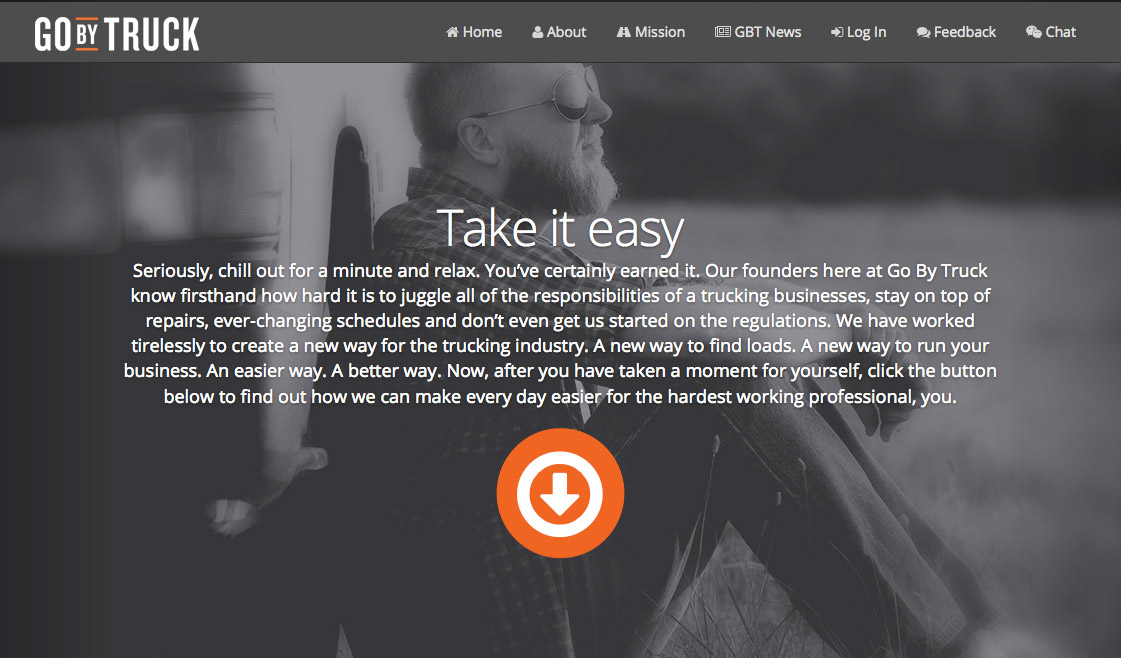Click the house icon beside Home
The image size is (1121, 658).
coord(452,32)
